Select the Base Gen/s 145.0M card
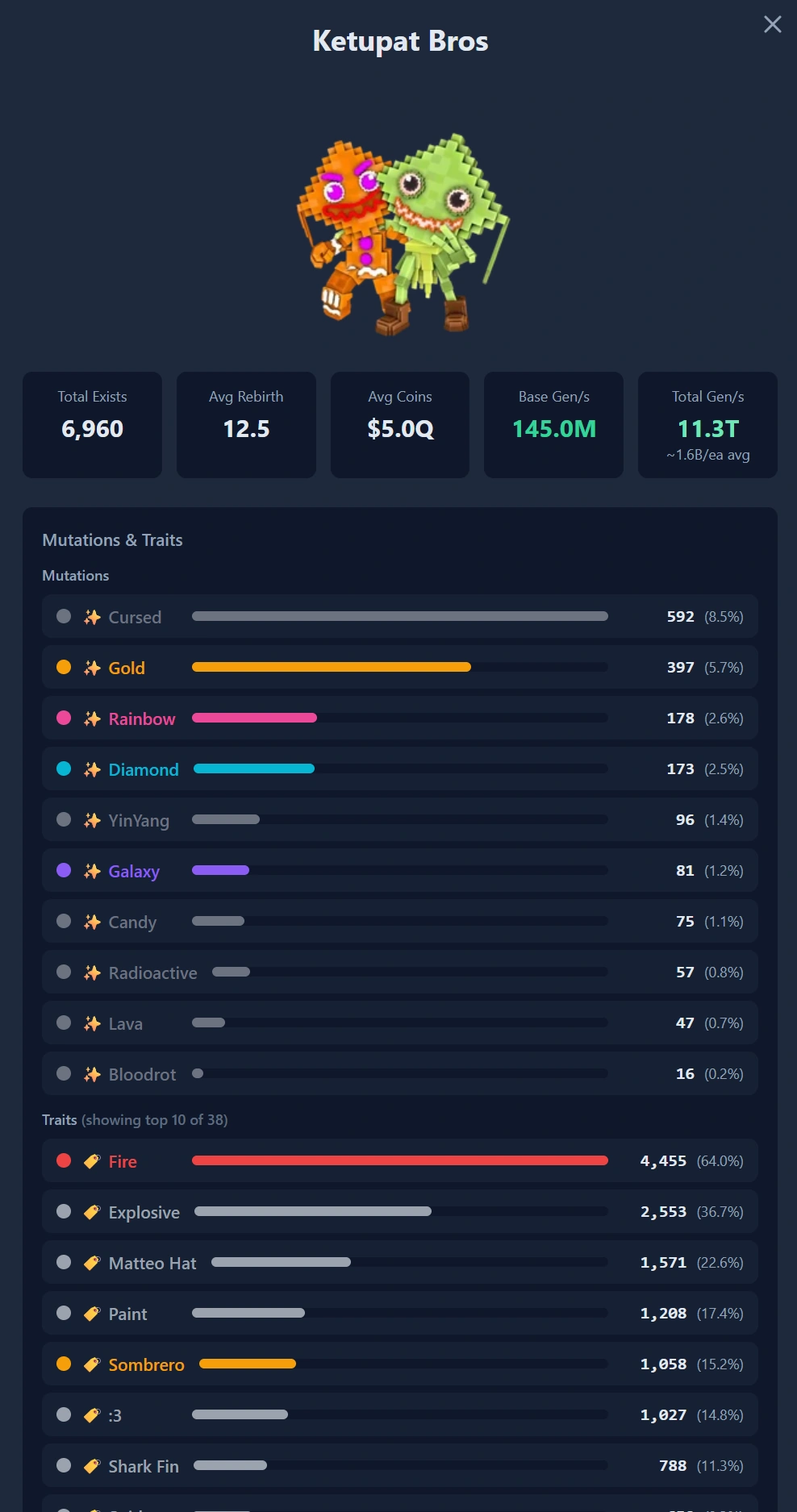 click(x=553, y=425)
